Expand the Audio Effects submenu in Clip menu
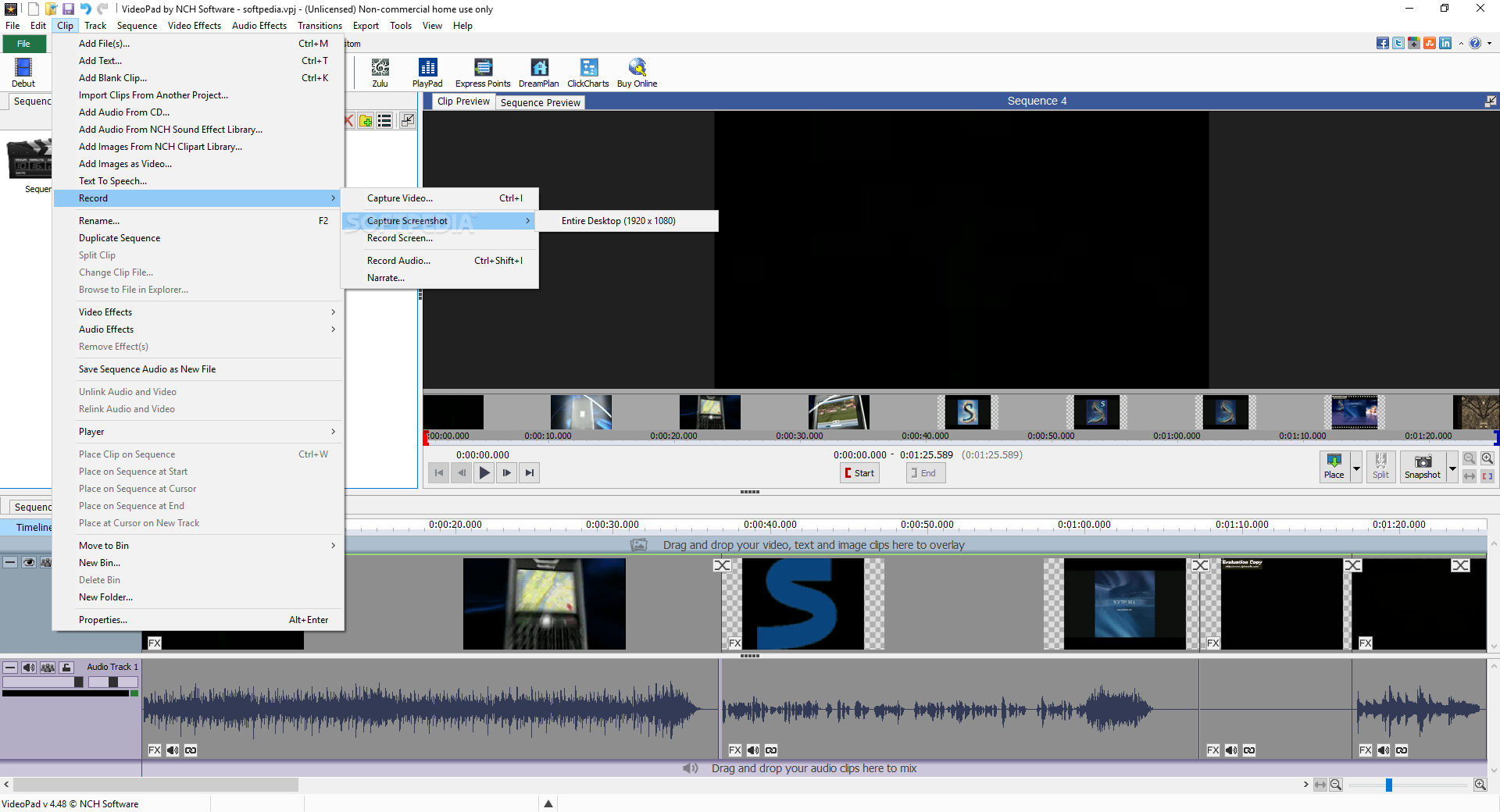The height and width of the screenshot is (812, 1500). 198,329
